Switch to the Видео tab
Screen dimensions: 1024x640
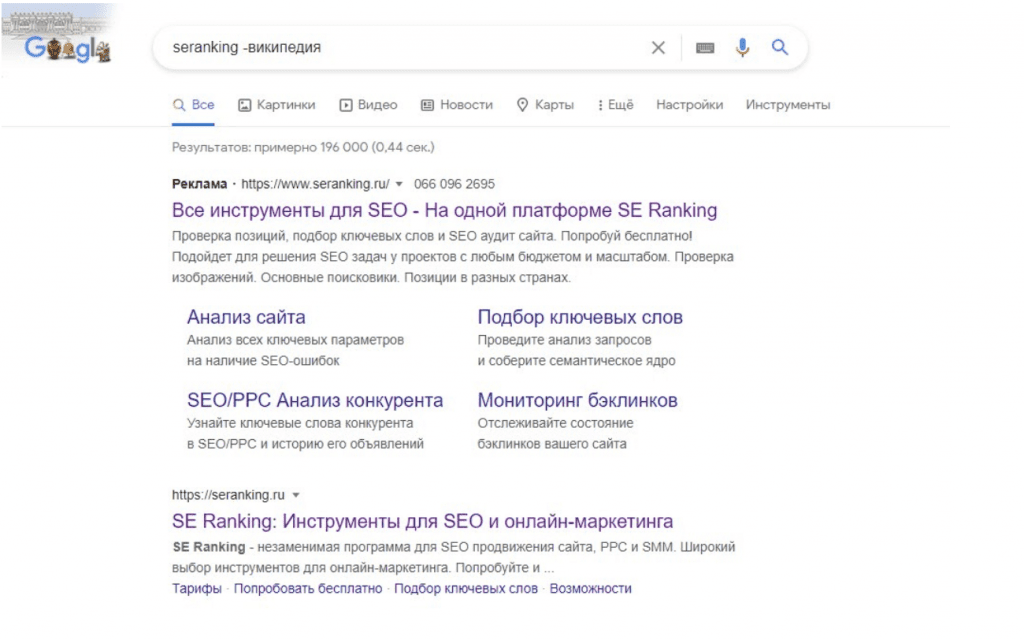tap(368, 105)
